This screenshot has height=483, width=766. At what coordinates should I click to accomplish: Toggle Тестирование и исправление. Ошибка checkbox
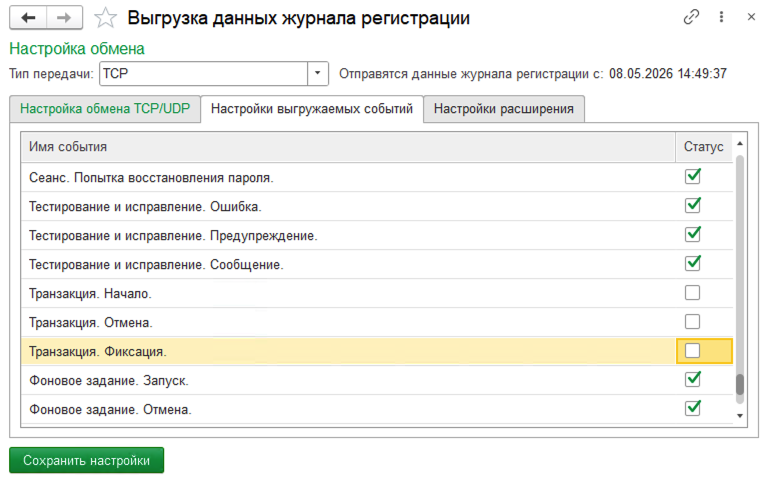coord(692,205)
